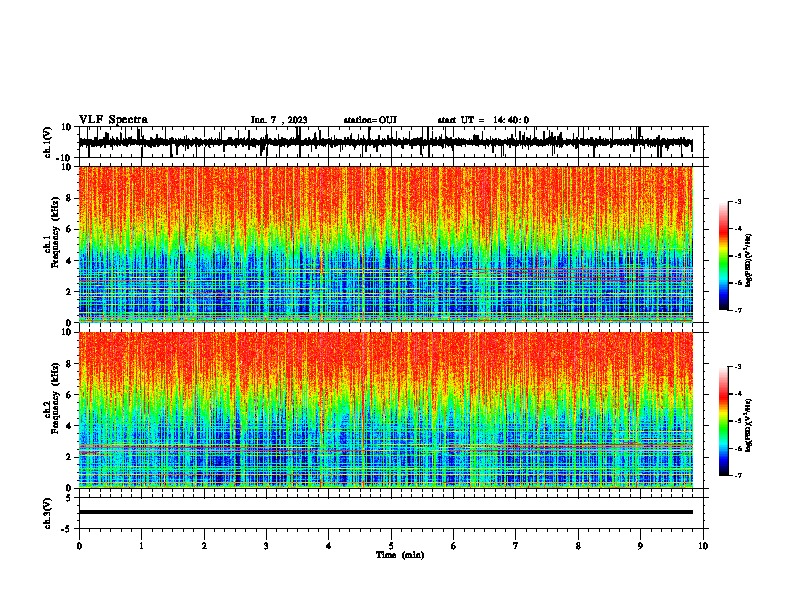Click time axis tick label "4"
Screen dimensions: 792x612
329,546
